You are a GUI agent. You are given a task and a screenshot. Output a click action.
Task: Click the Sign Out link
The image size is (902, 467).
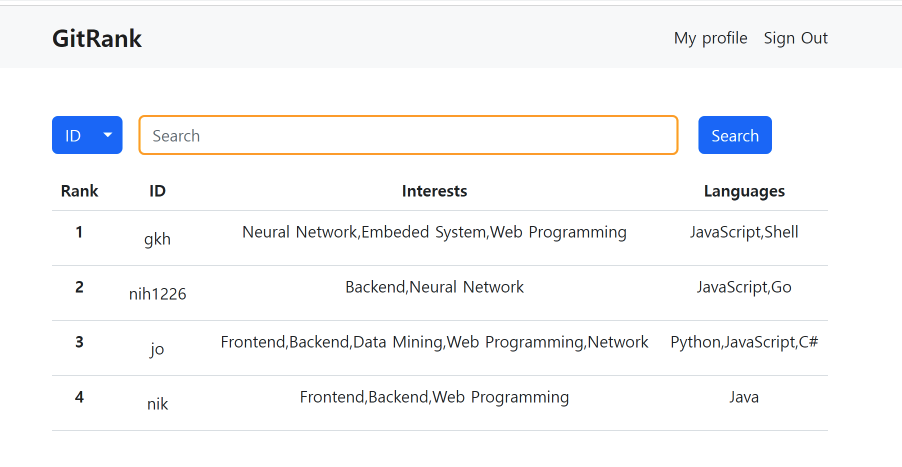(795, 38)
